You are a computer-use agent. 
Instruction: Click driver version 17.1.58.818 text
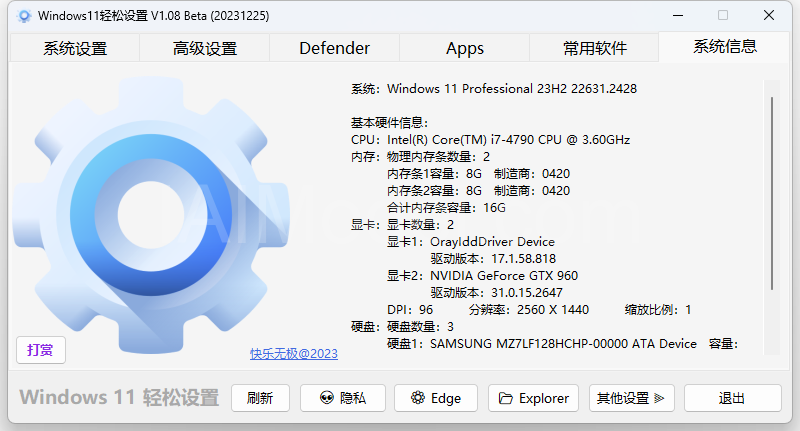tap(493, 259)
